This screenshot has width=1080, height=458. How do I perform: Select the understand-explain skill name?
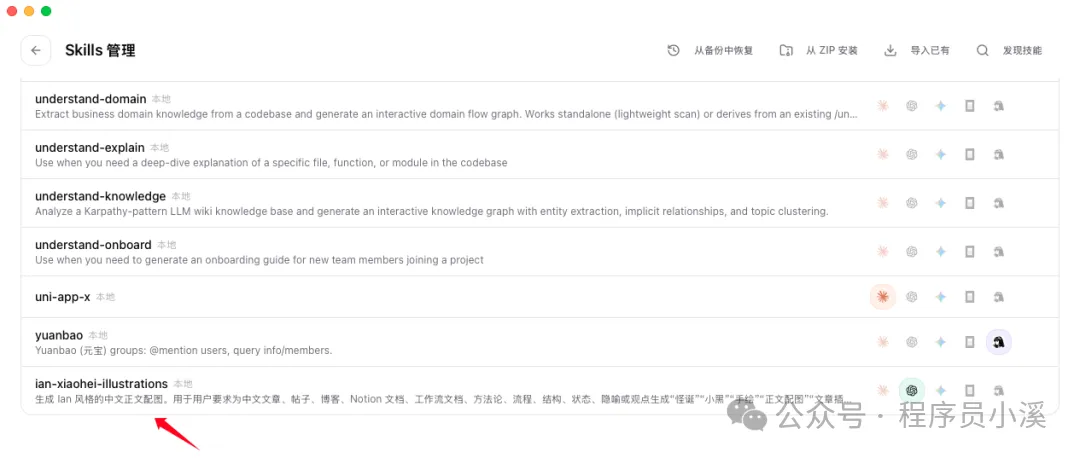[x=90, y=147]
